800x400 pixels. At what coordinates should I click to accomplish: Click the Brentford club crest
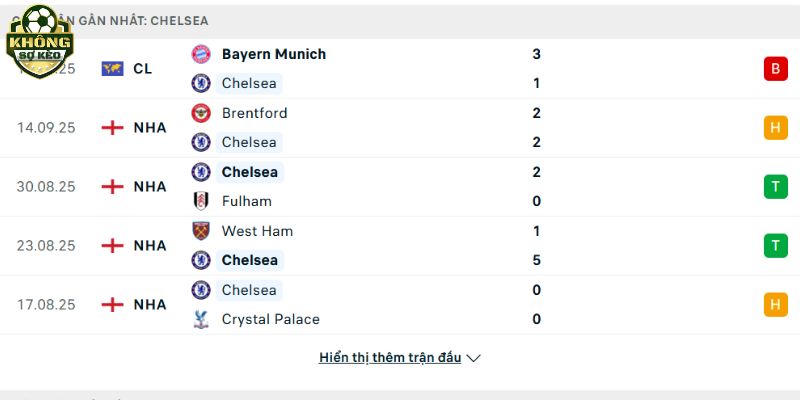click(201, 113)
